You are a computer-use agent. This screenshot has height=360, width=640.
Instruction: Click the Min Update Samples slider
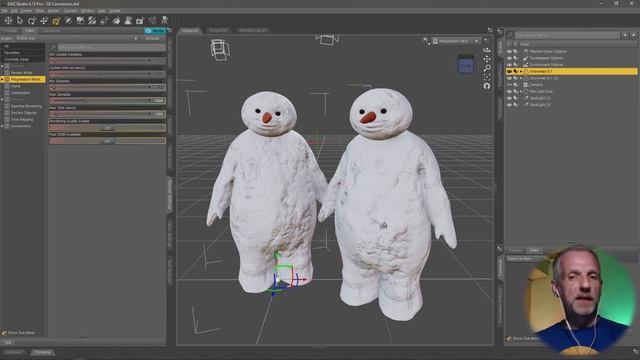coord(107,60)
